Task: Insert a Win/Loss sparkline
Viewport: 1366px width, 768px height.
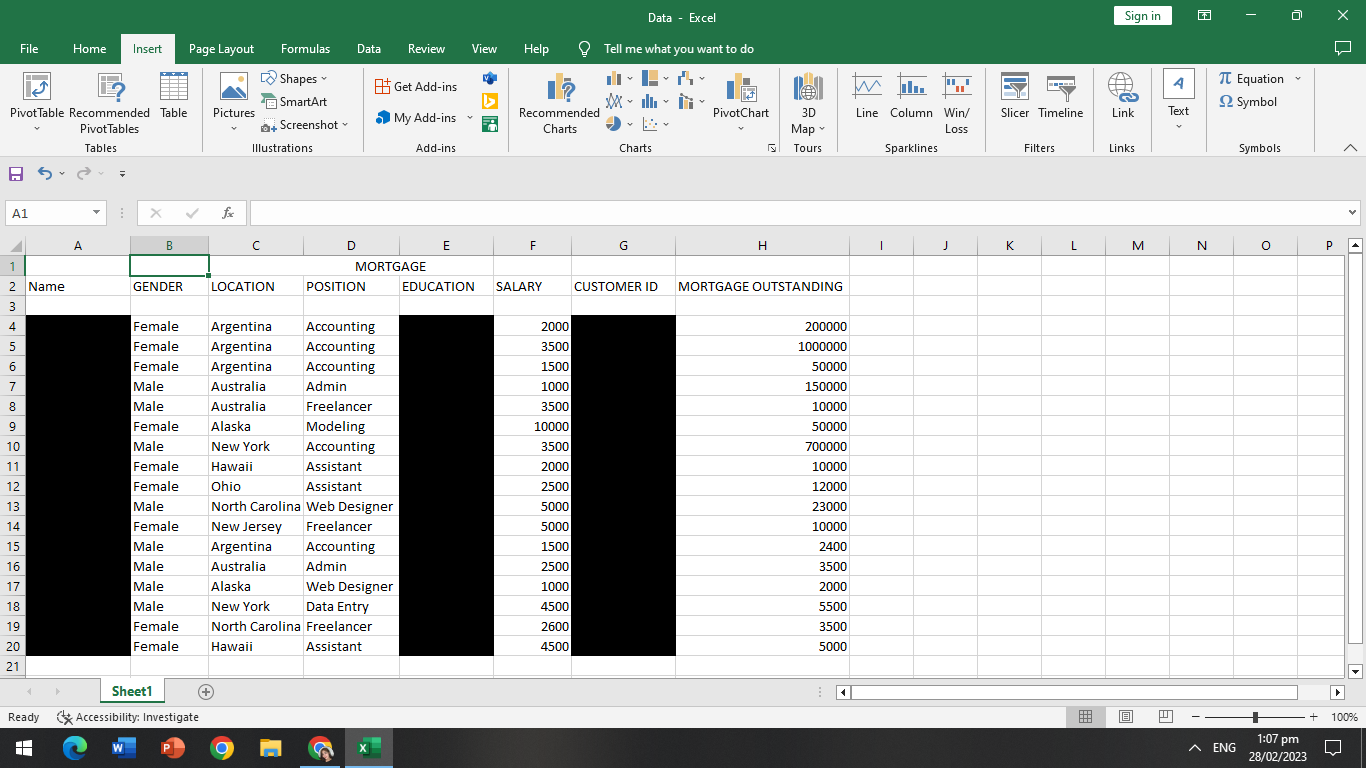Action: (957, 102)
